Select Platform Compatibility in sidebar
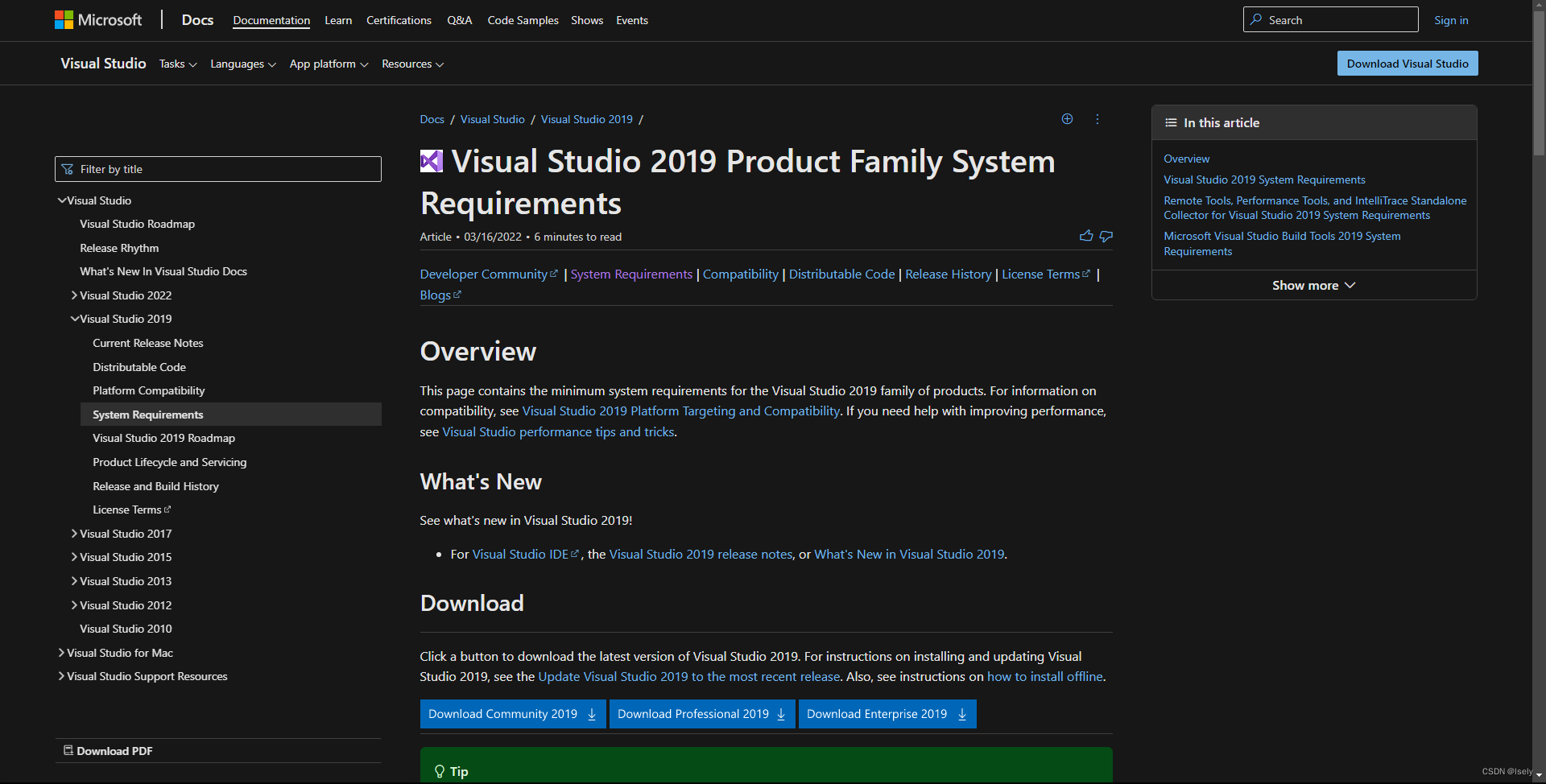 pos(149,390)
